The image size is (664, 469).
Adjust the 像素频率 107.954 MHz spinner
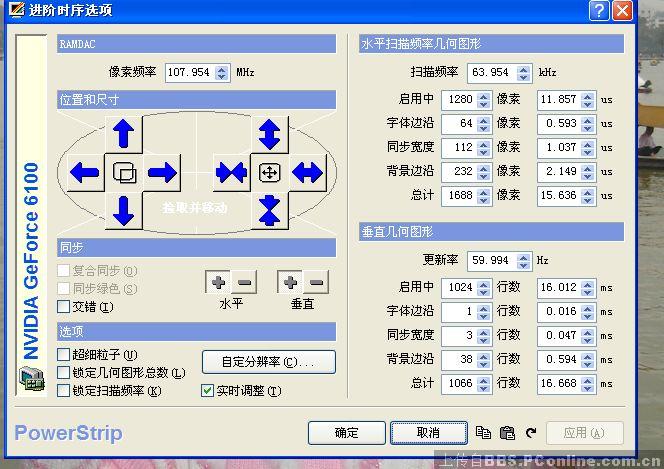click(x=221, y=72)
